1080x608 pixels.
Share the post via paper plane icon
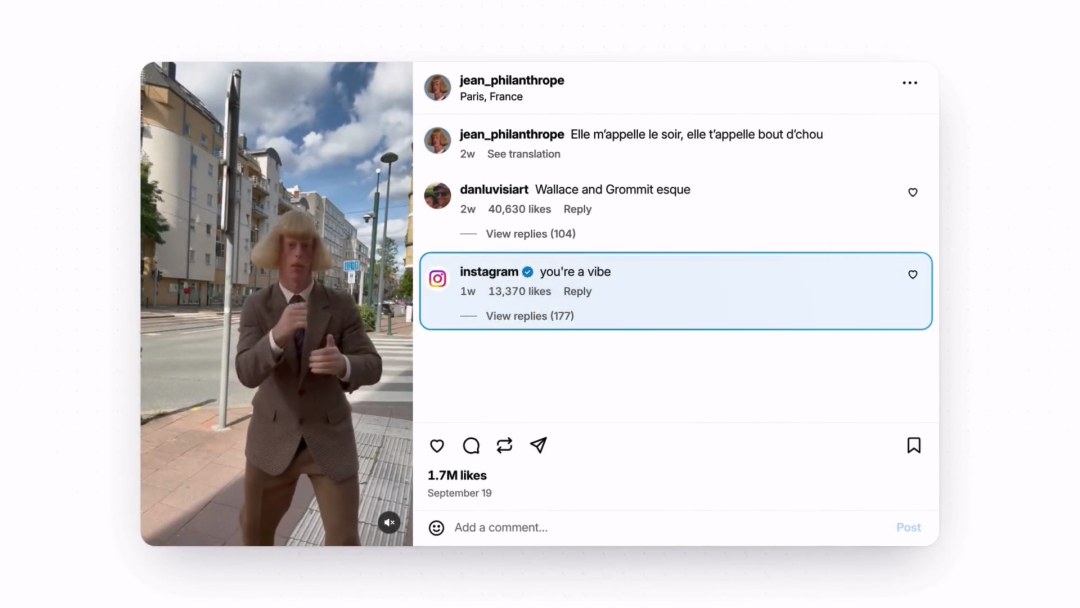click(539, 445)
